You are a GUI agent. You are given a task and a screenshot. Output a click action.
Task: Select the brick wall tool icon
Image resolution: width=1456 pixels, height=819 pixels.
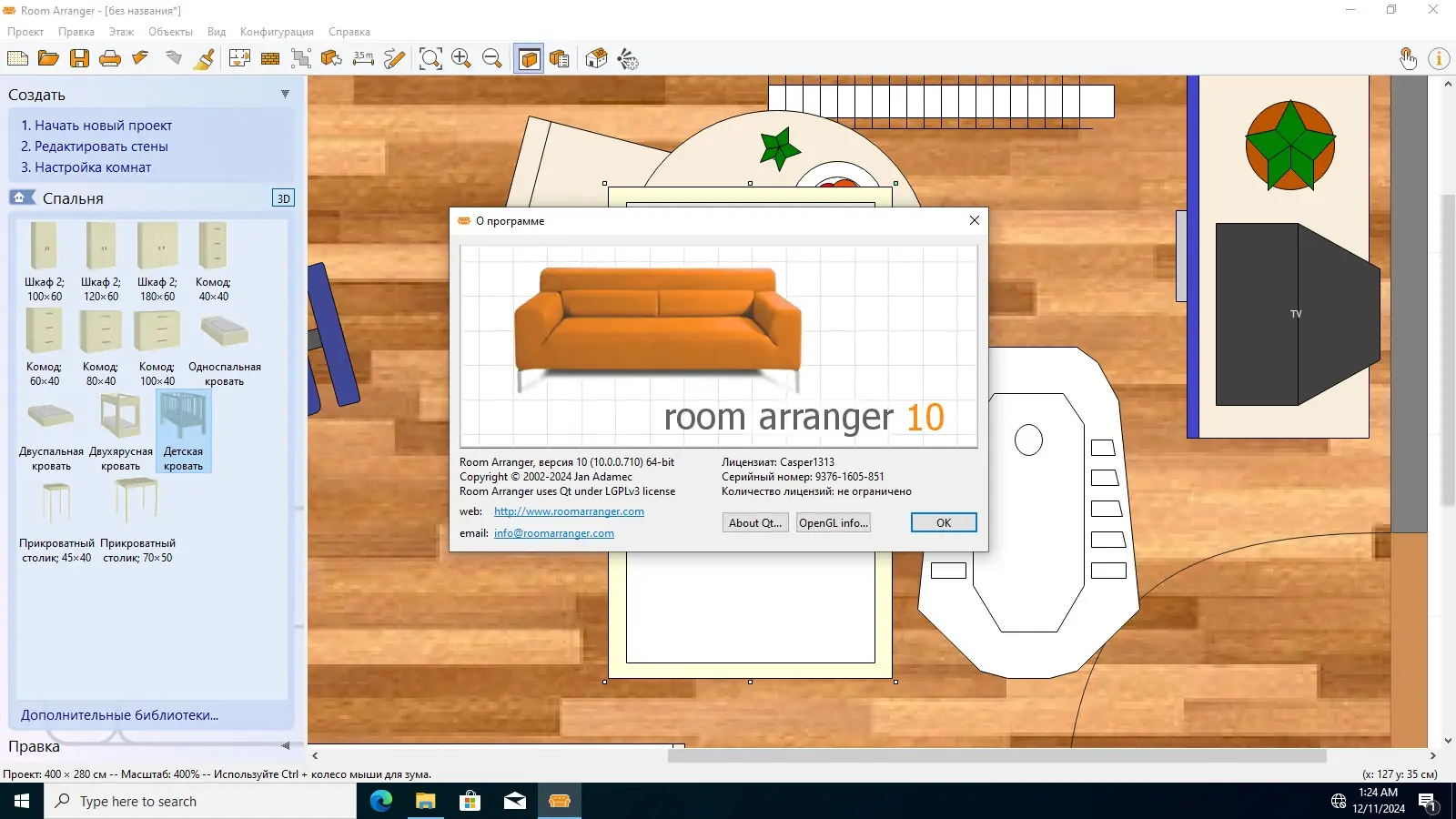(x=270, y=59)
